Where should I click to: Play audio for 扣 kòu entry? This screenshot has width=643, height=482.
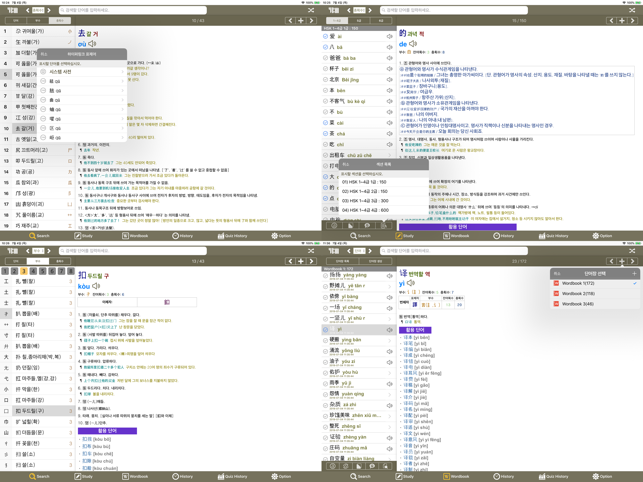point(96,287)
